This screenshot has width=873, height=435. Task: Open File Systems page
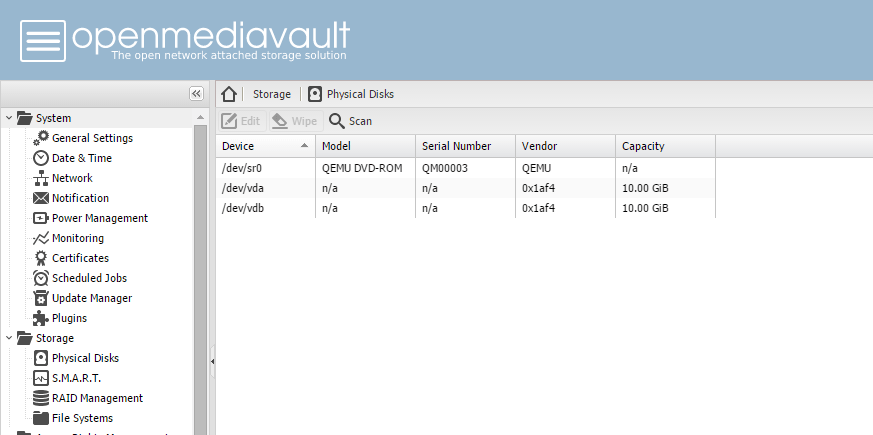pyautogui.click(x=82, y=418)
